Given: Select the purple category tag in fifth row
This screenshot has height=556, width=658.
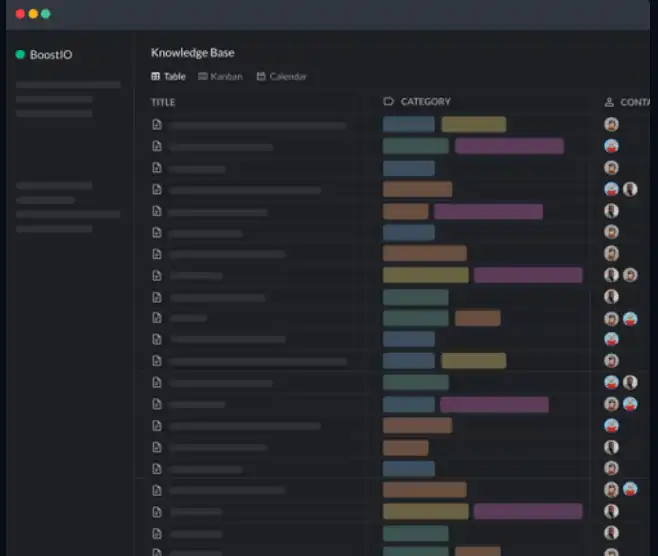Looking at the screenshot, I should (488, 211).
